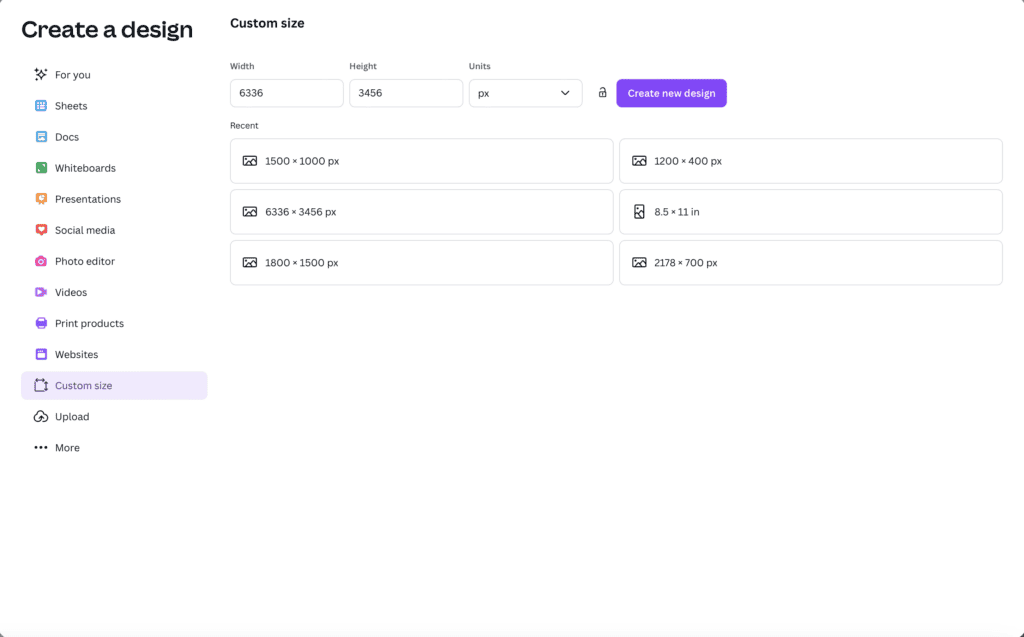The image size is (1024, 637).
Task: Click the Create new design button
Action: coord(671,93)
